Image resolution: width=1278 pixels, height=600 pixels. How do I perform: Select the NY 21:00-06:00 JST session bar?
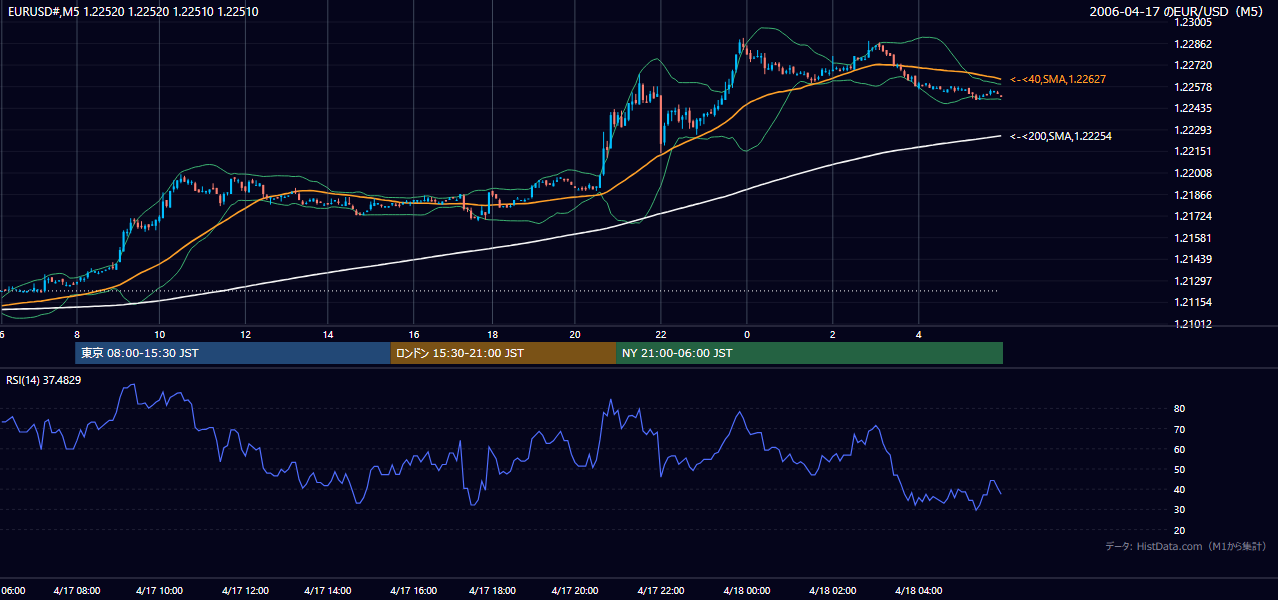pyautogui.click(x=809, y=353)
